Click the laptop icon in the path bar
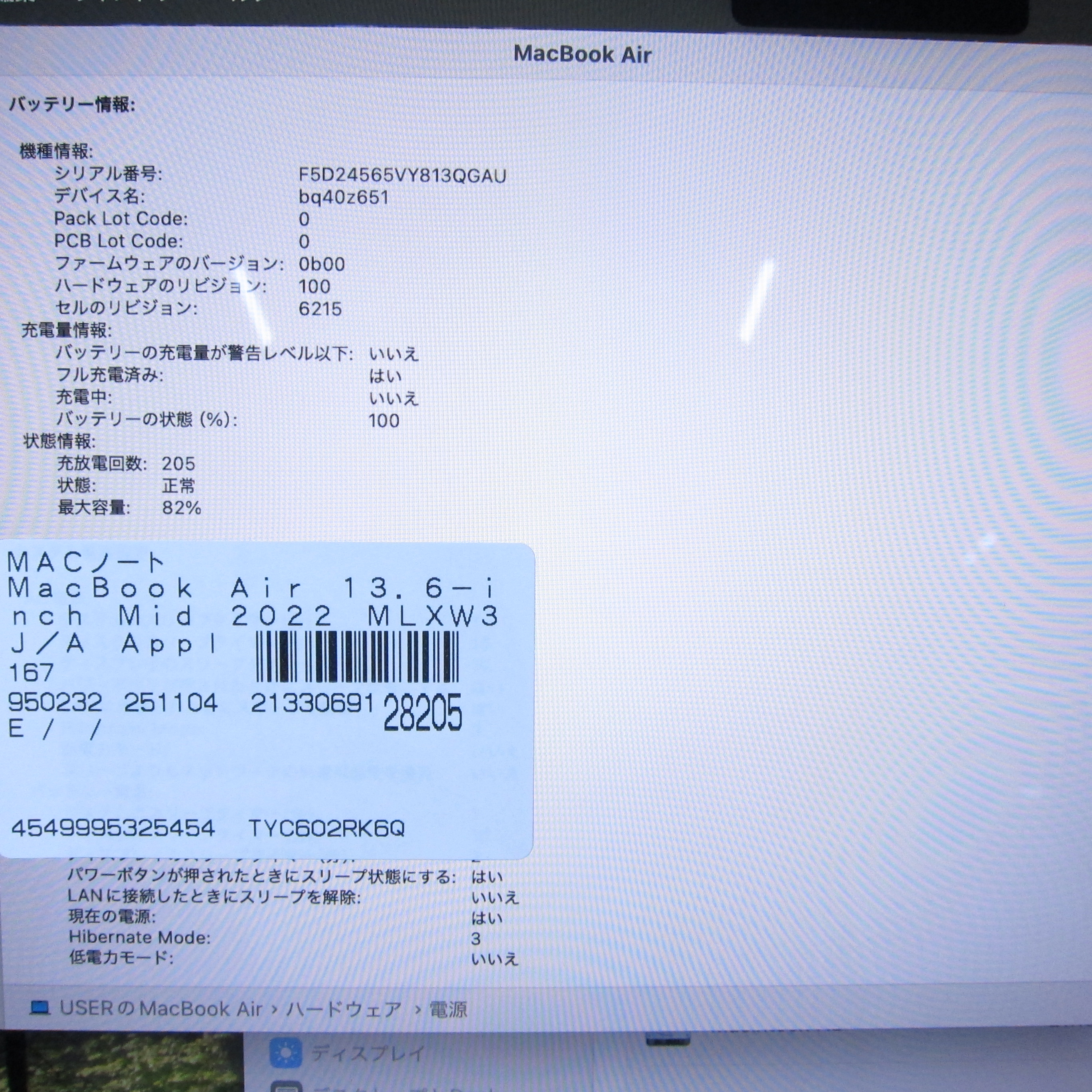1092x1092 pixels. point(40,1008)
